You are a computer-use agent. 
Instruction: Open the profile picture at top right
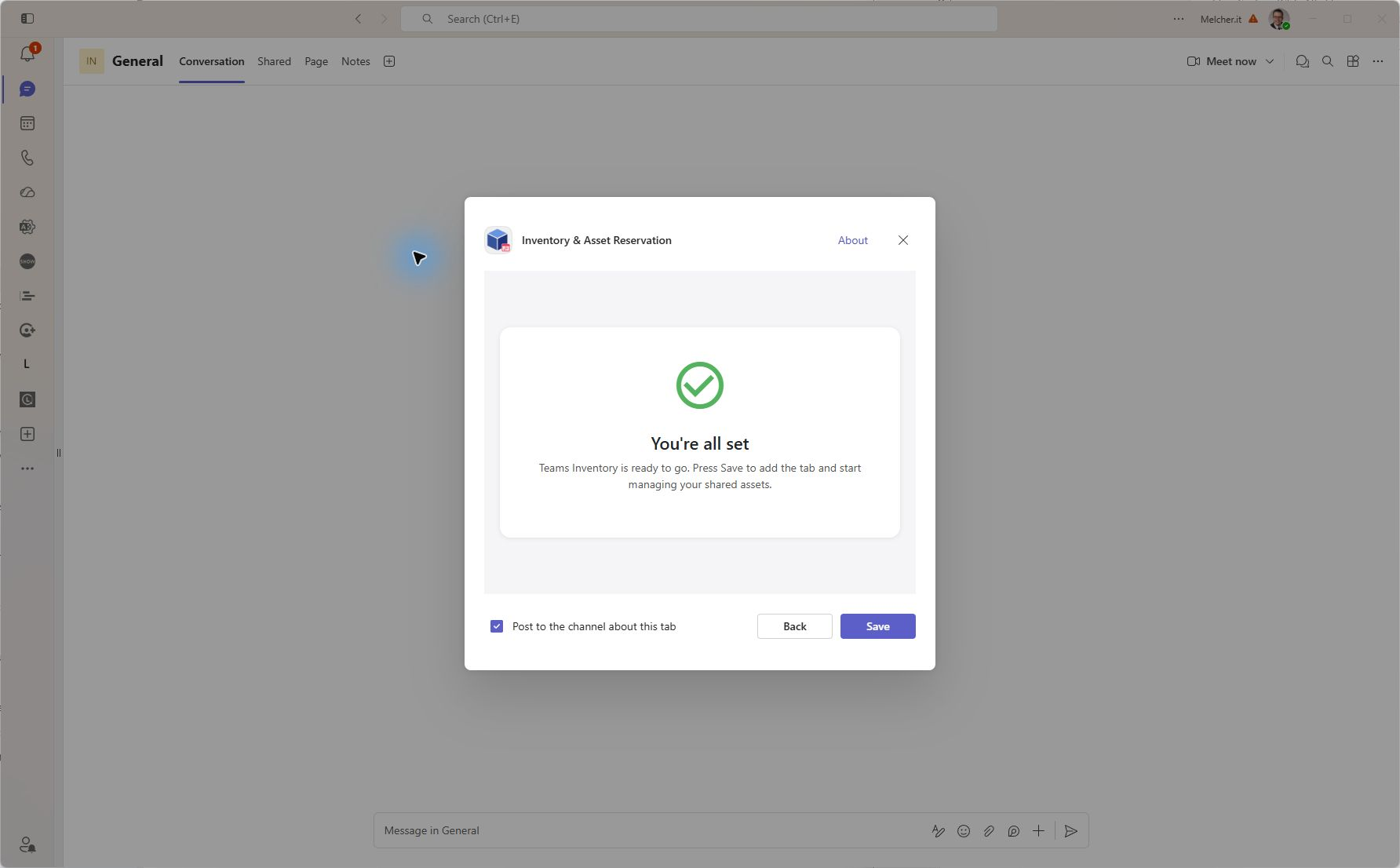[x=1279, y=19]
